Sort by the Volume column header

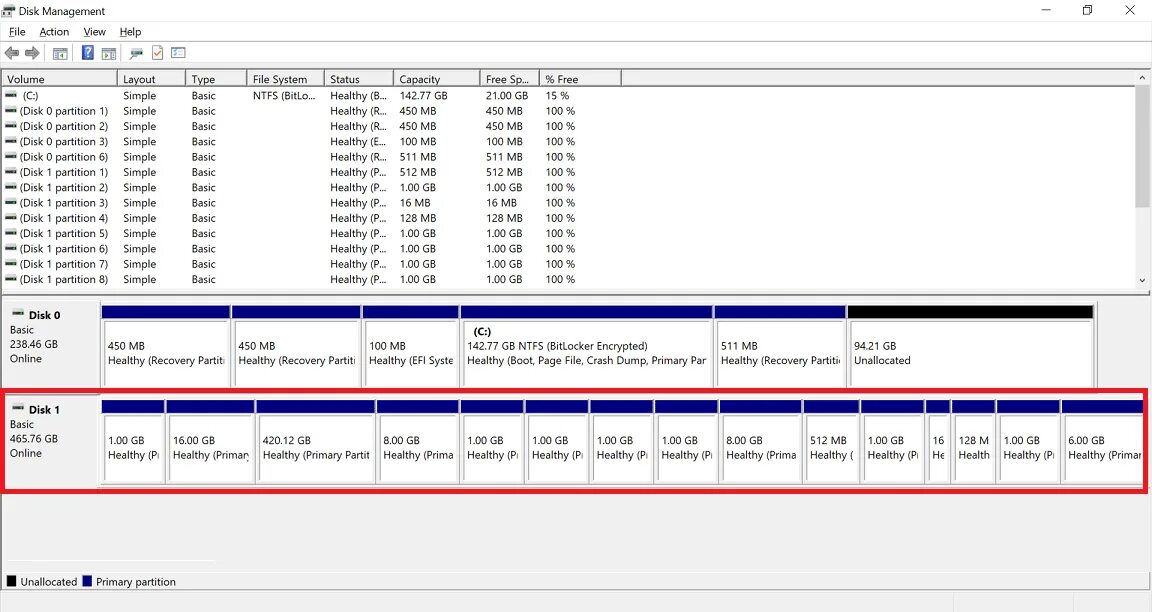pos(60,79)
